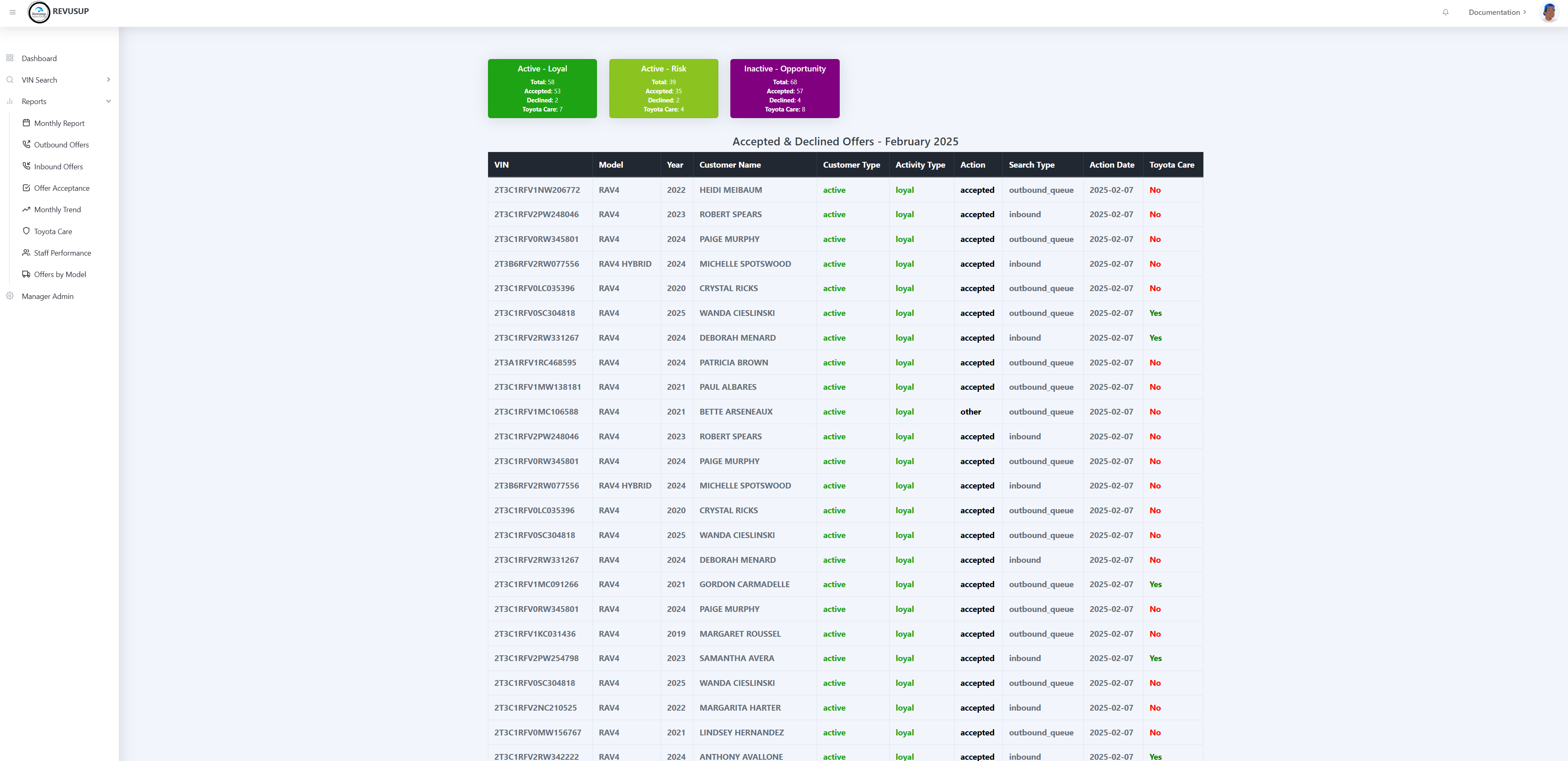
Task: Select the Offer Acceptance checkmark icon
Action: pos(26,187)
